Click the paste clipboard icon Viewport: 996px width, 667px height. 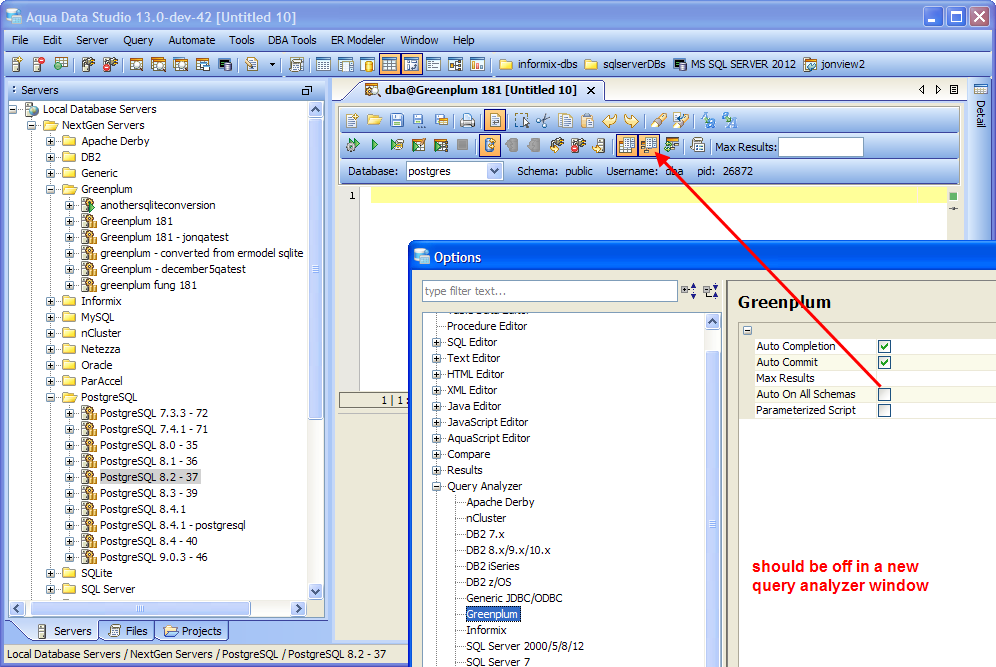click(588, 120)
